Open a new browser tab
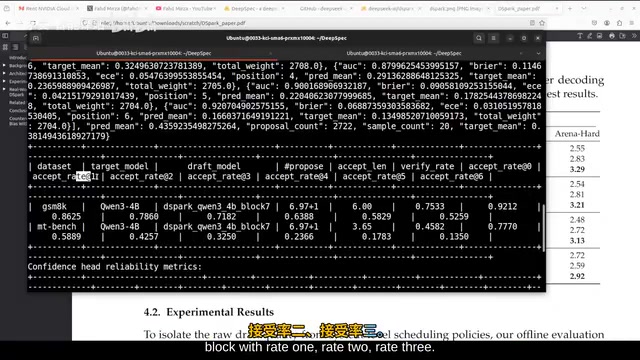 click(570, 8)
